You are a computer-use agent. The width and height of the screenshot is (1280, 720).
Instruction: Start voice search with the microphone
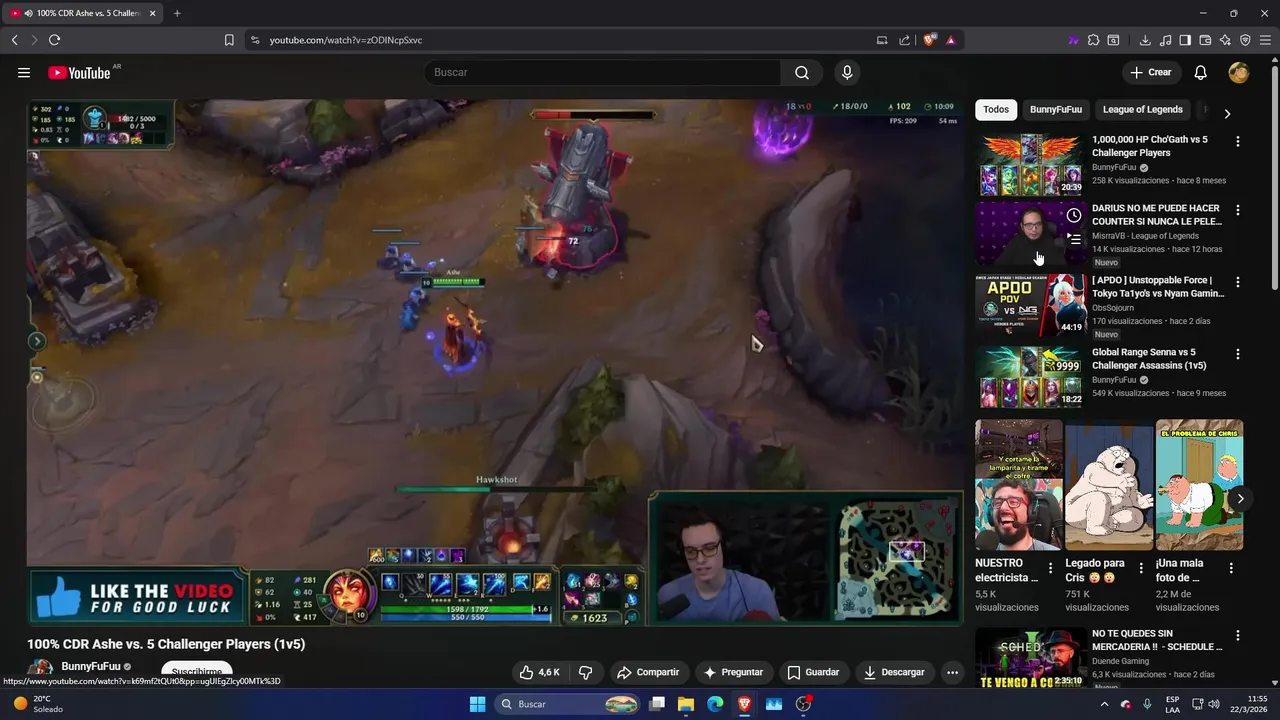tap(847, 72)
